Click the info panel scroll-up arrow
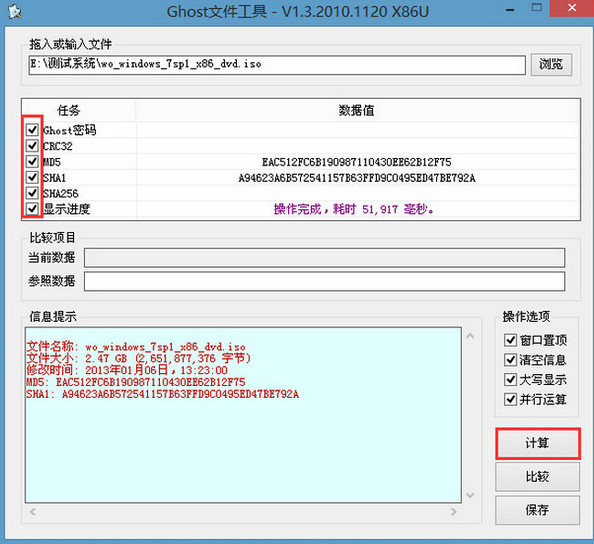 (x=470, y=336)
